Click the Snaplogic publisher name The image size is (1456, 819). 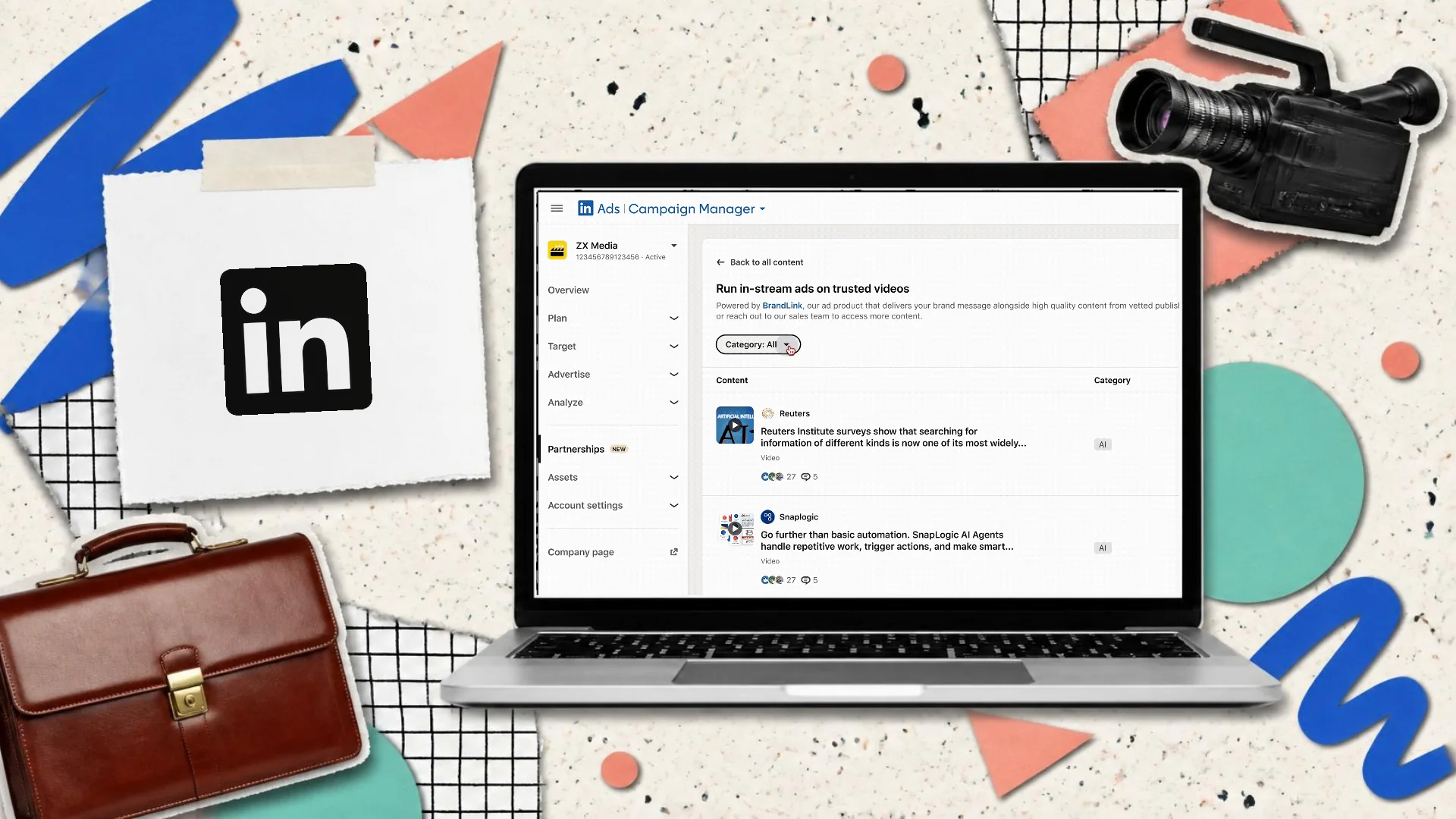(799, 517)
